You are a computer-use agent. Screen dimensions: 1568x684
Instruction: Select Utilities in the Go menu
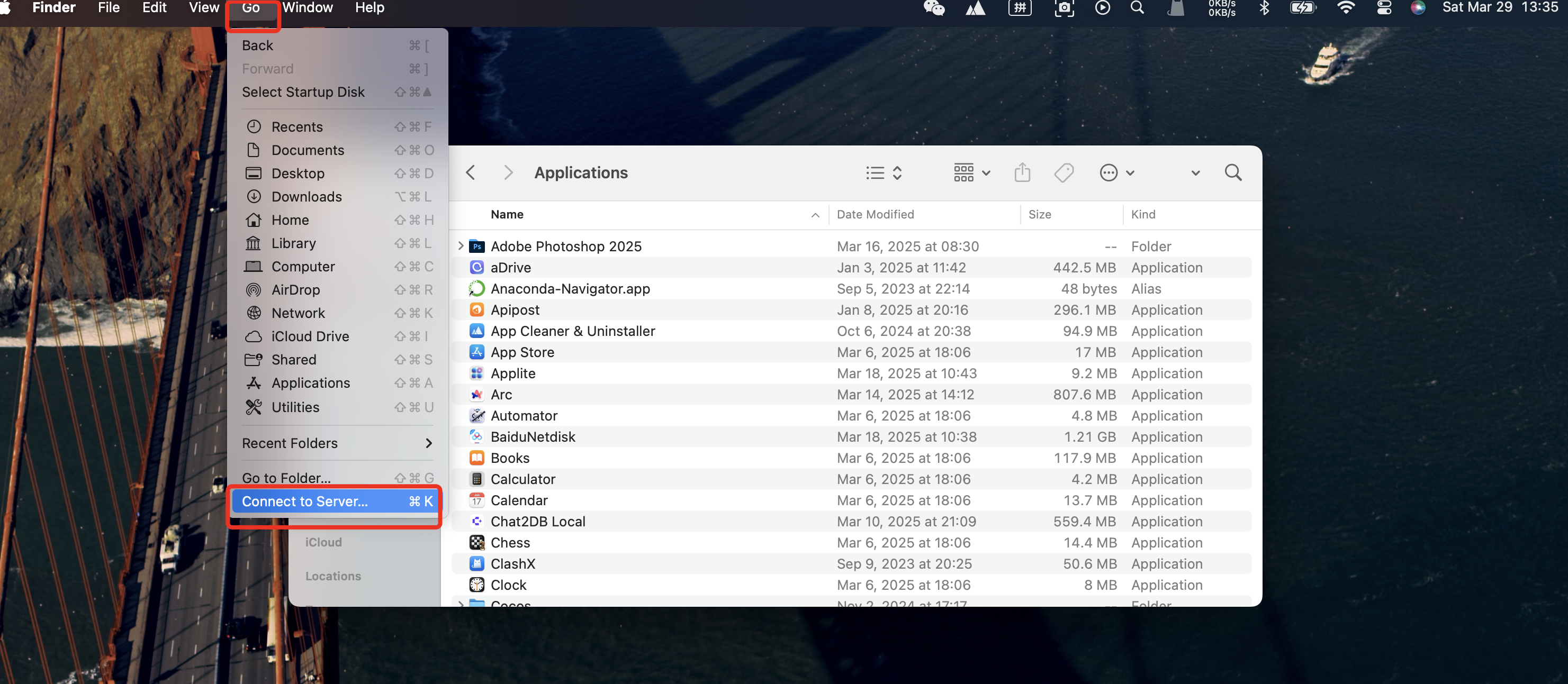[x=337, y=407]
